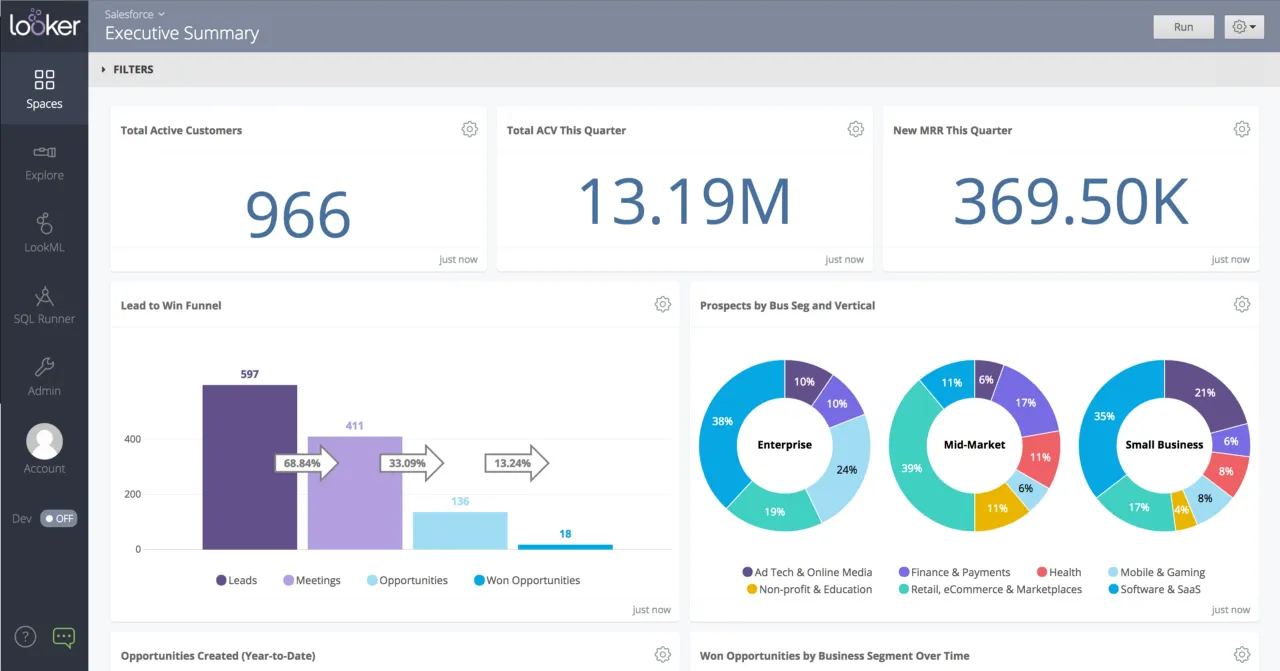
Task: Click the Run button
Action: coord(1183,26)
